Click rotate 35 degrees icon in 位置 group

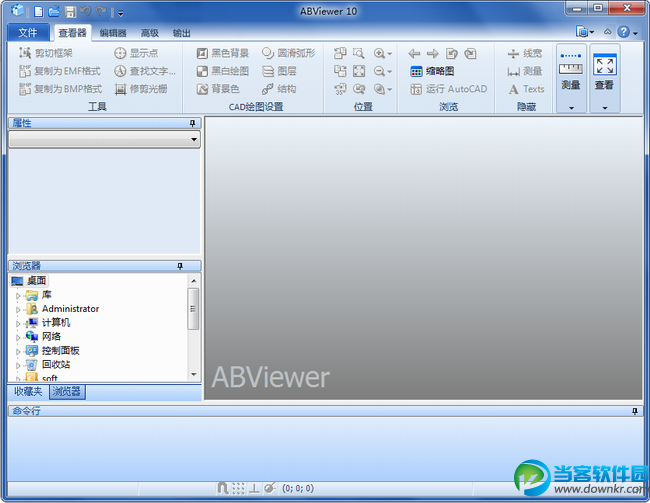(340, 89)
